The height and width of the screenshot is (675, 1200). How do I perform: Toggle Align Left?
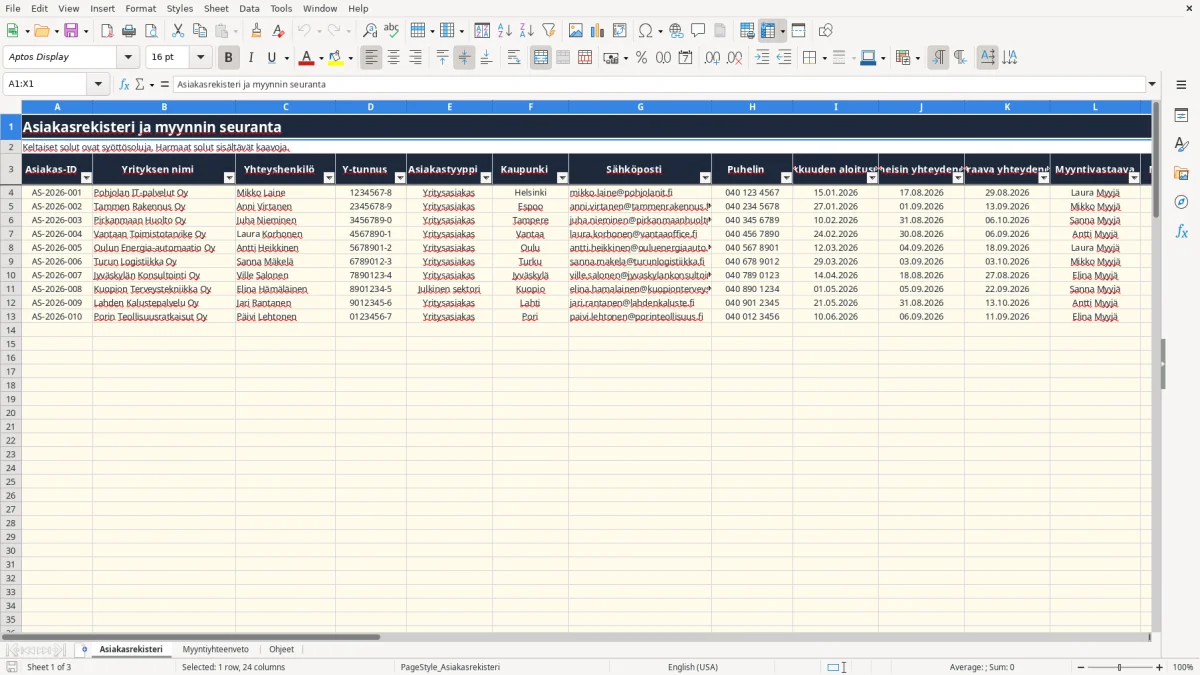coord(371,58)
